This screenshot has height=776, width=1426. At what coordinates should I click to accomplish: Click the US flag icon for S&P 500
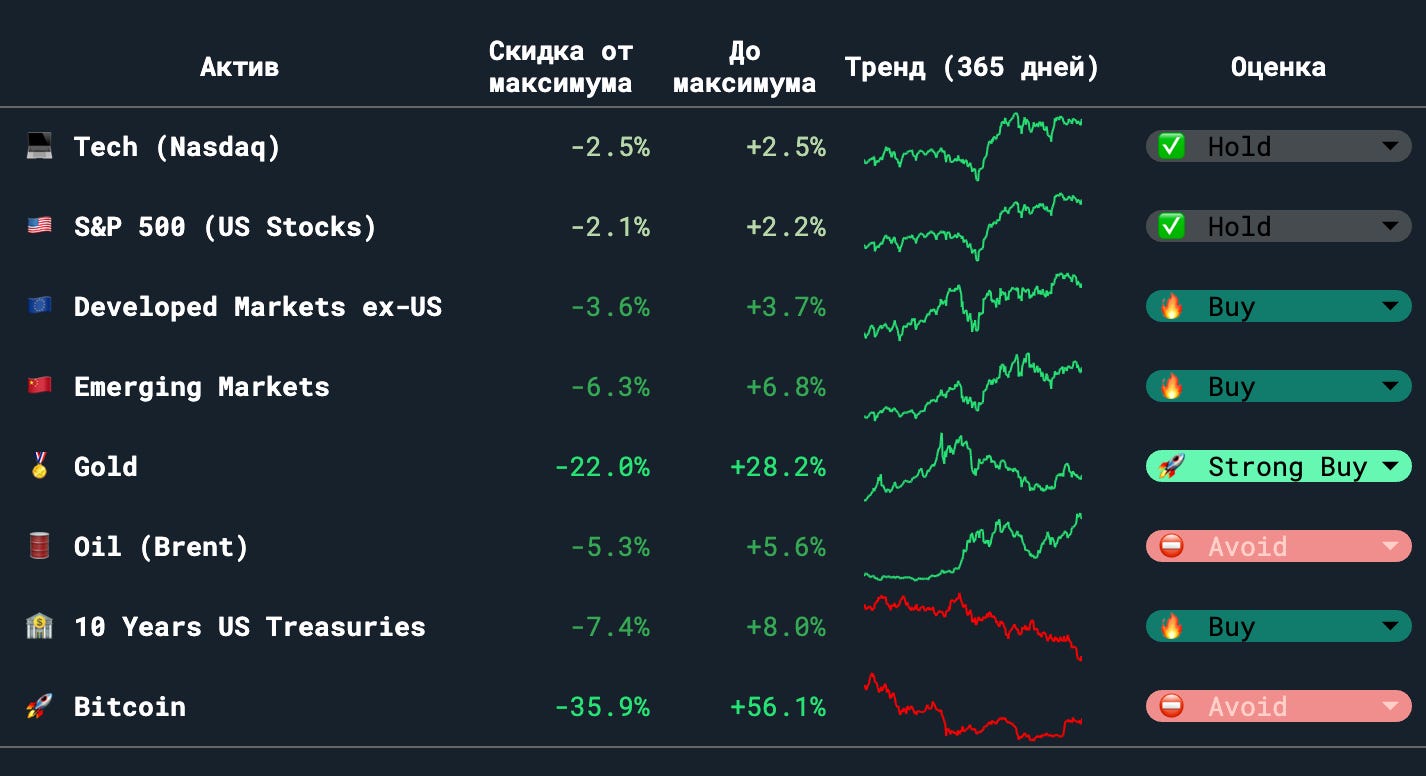tap(39, 227)
